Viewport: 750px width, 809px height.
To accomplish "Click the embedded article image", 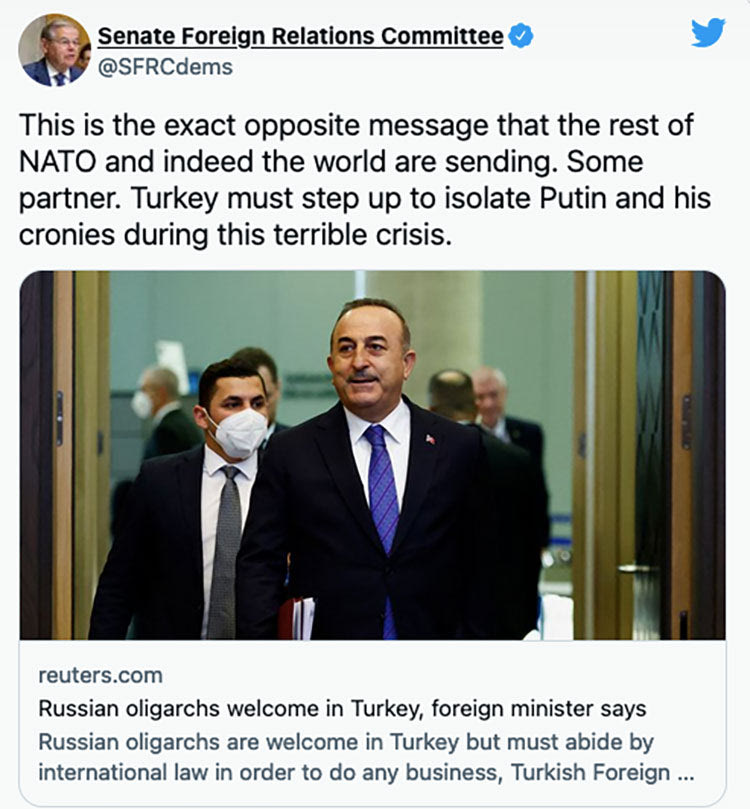I will pos(375,460).
